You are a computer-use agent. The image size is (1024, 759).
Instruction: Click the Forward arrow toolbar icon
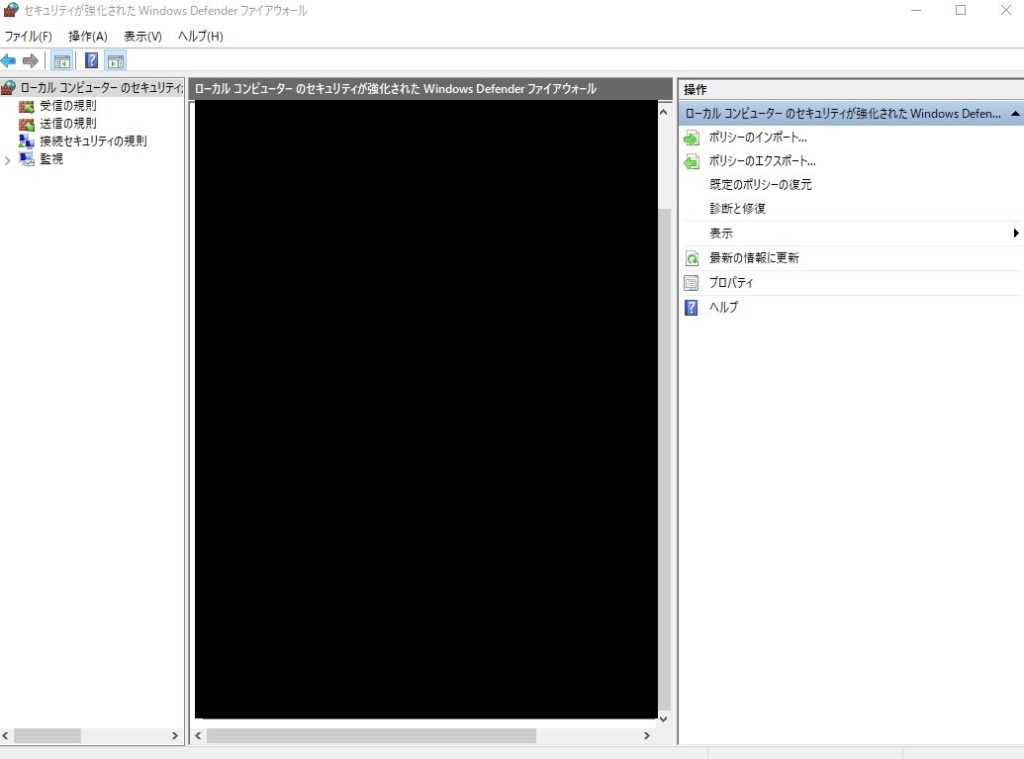tap(30, 61)
